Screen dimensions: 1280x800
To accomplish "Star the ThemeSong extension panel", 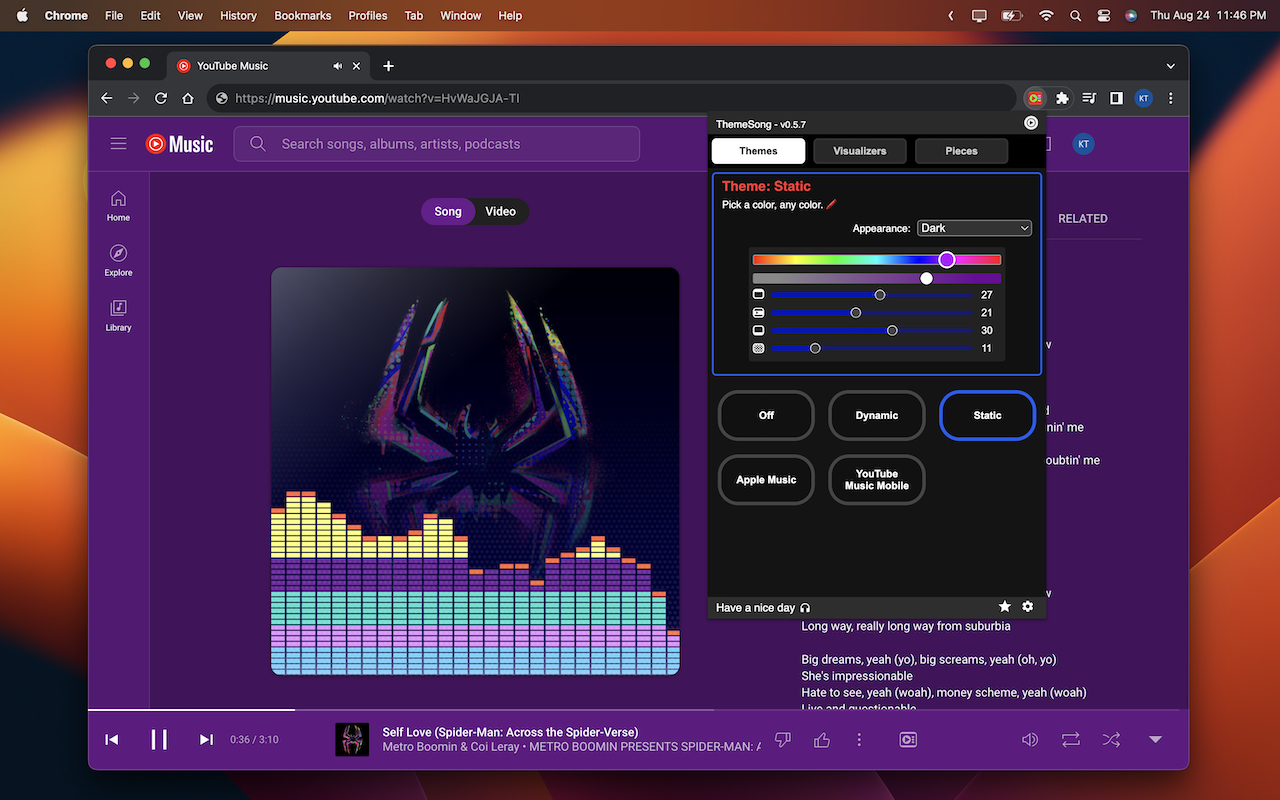I will [x=1004, y=606].
